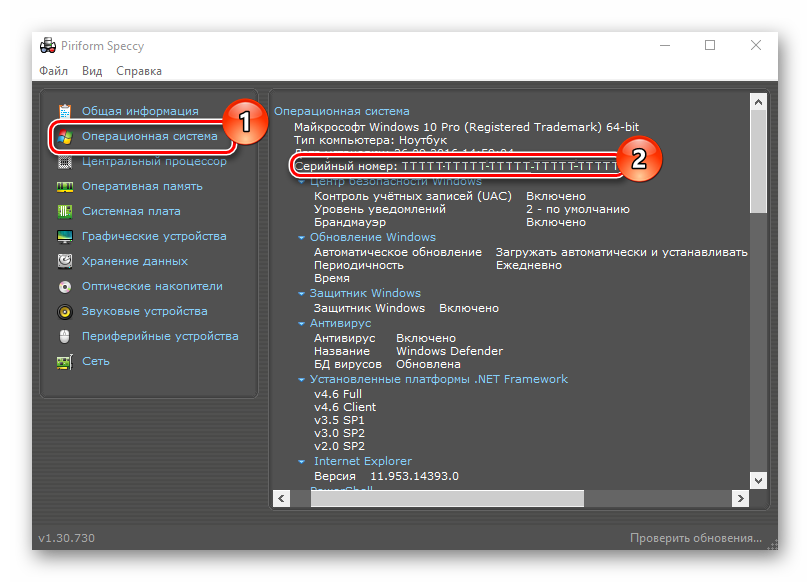
Task: Click the v1.30.730 version label
Action: 66,538
